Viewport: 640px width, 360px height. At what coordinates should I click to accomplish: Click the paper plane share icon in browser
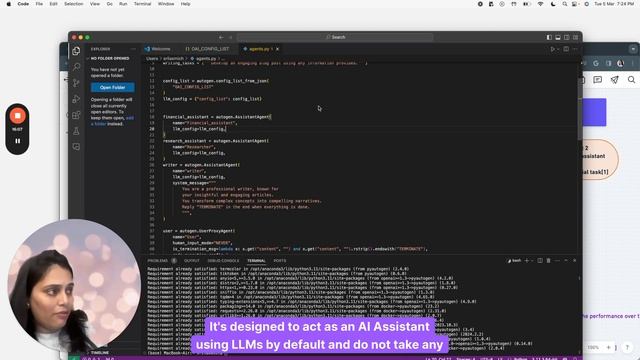(615, 80)
